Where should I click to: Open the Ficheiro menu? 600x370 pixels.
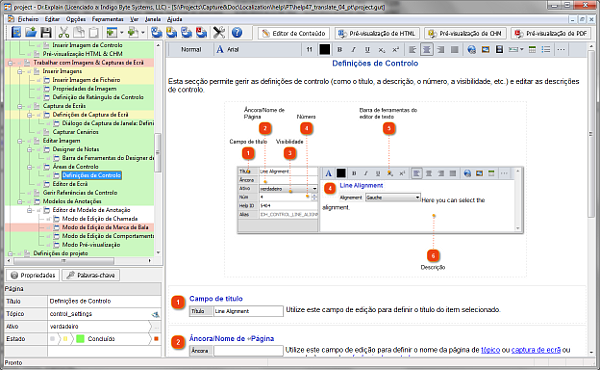click(x=28, y=19)
